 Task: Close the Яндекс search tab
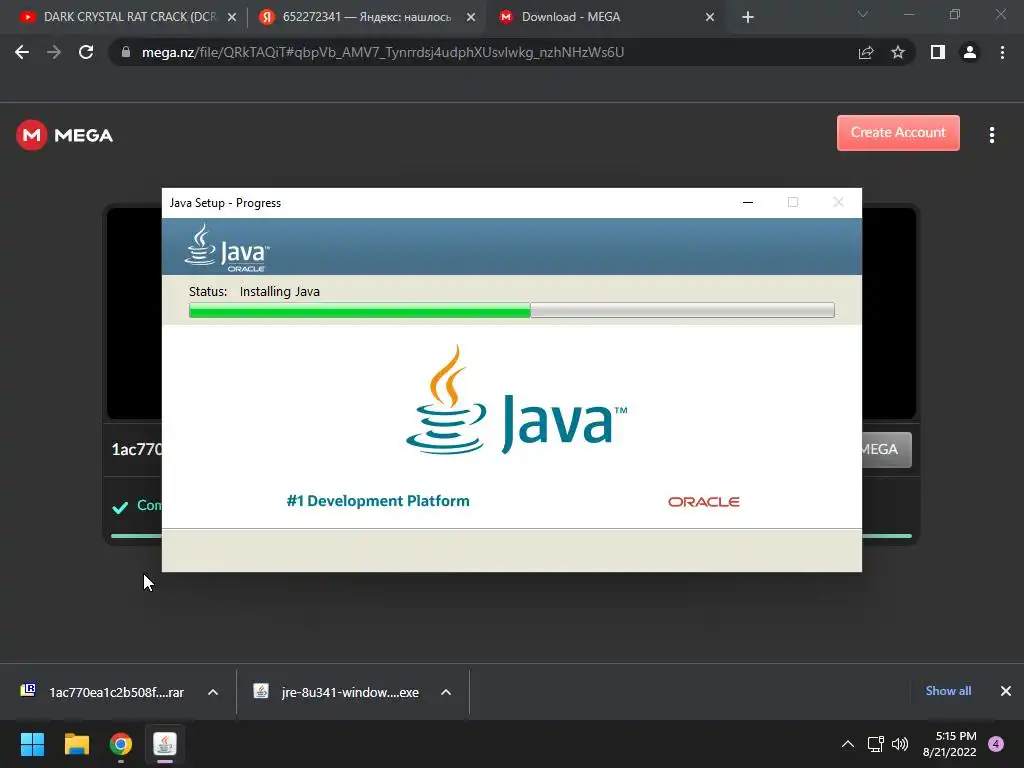[x=471, y=17]
